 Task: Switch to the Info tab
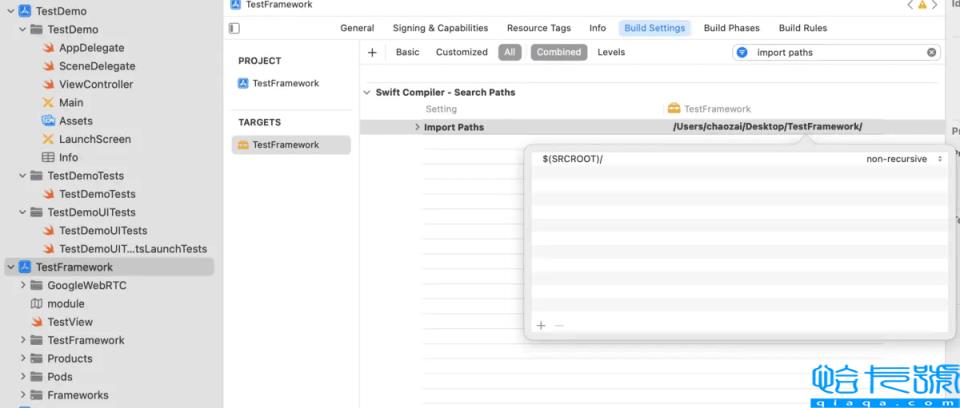point(598,28)
